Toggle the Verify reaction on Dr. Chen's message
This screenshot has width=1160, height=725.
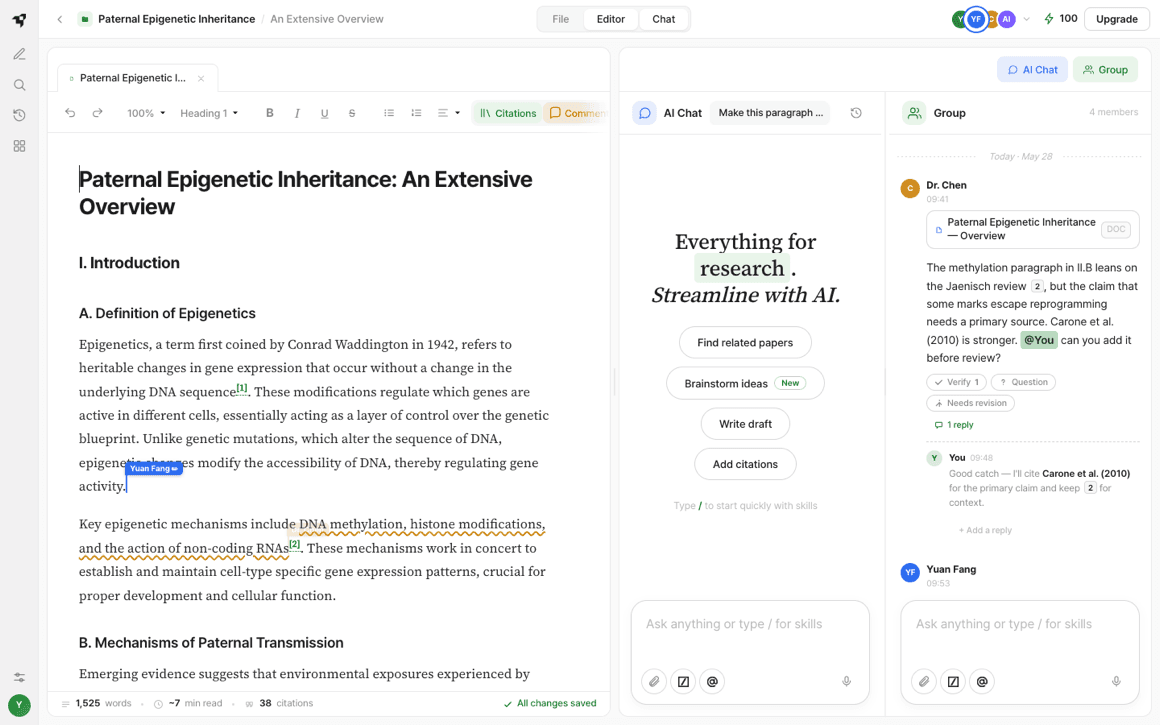[x=956, y=382]
